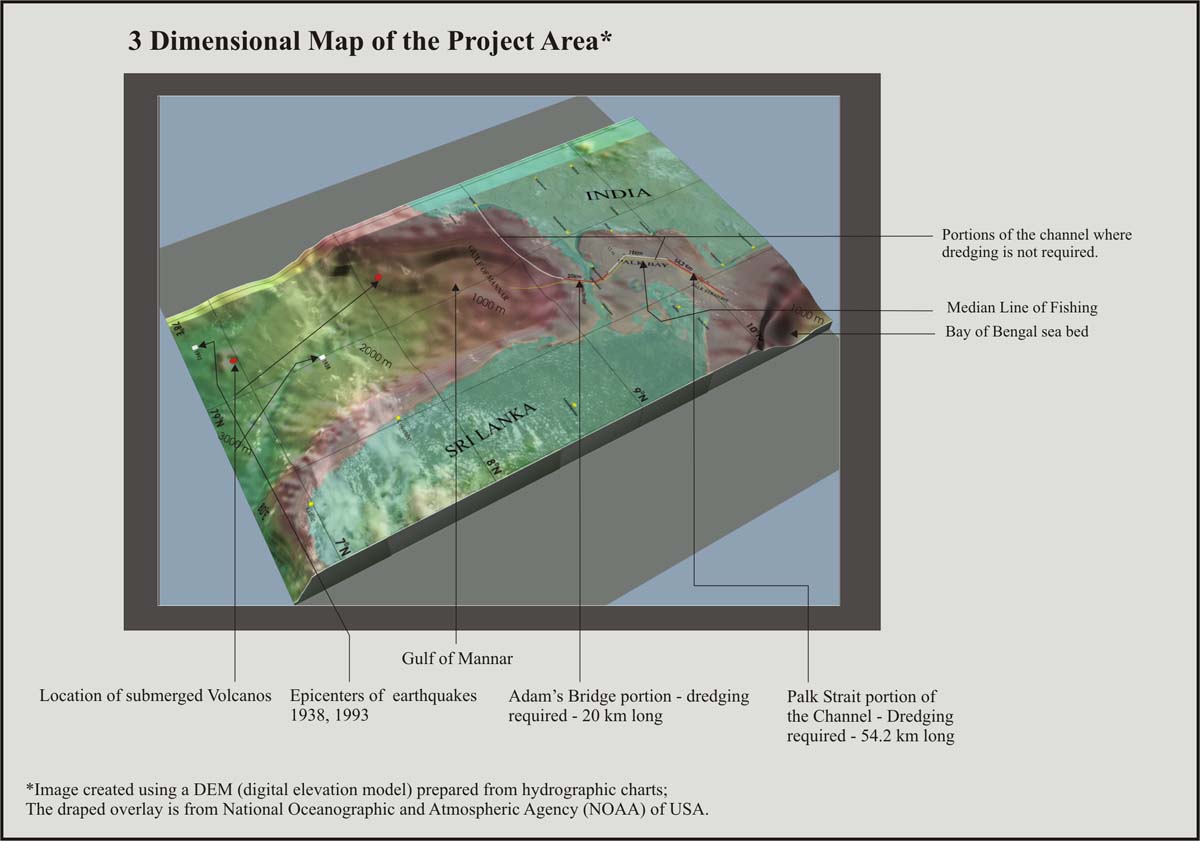This screenshot has height=841, width=1200.
Task: Click the red marker below the volcano symbol
Action: pos(233,360)
